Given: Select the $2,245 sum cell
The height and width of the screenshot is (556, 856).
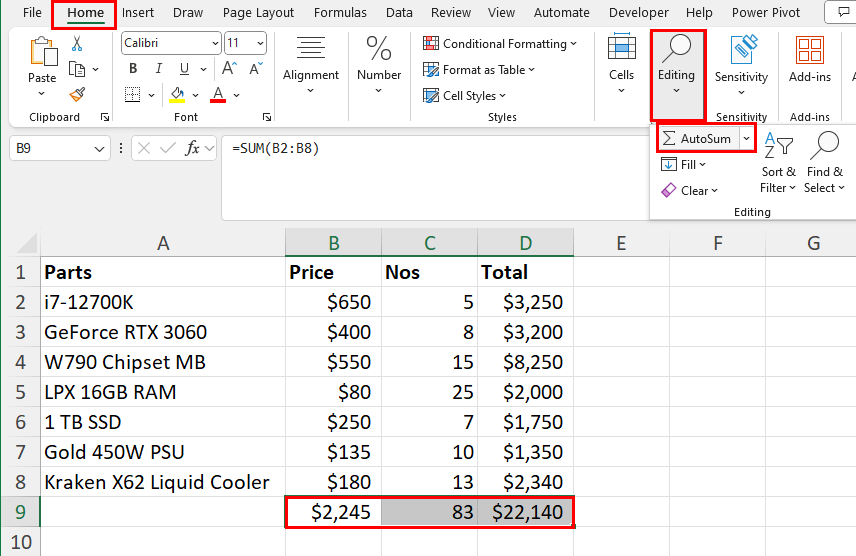Looking at the screenshot, I should tap(334, 512).
